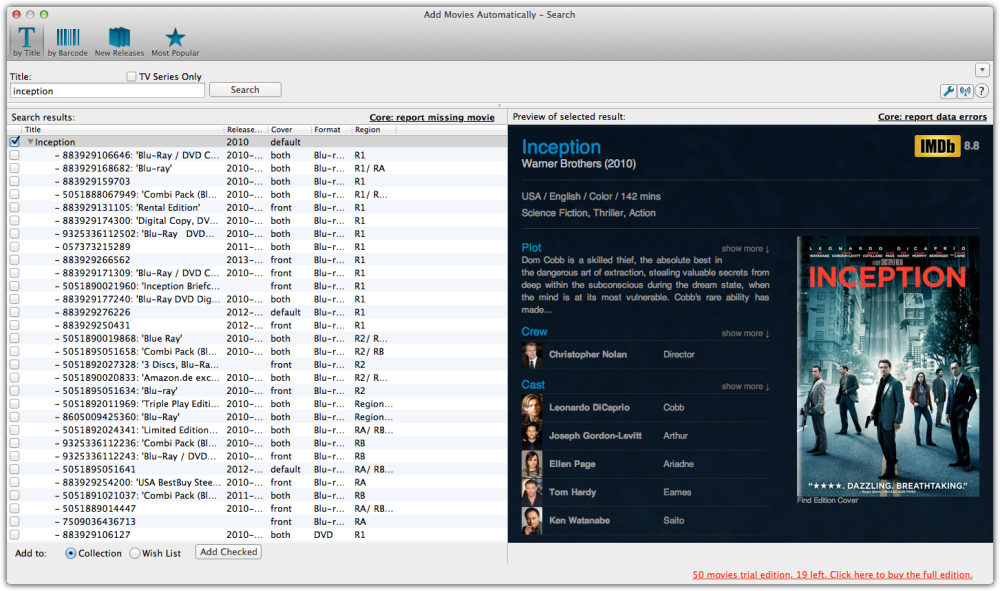The height and width of the screenshot is (591, 1000).
Task: Select row 5051895051641
Action: point(257,469)
